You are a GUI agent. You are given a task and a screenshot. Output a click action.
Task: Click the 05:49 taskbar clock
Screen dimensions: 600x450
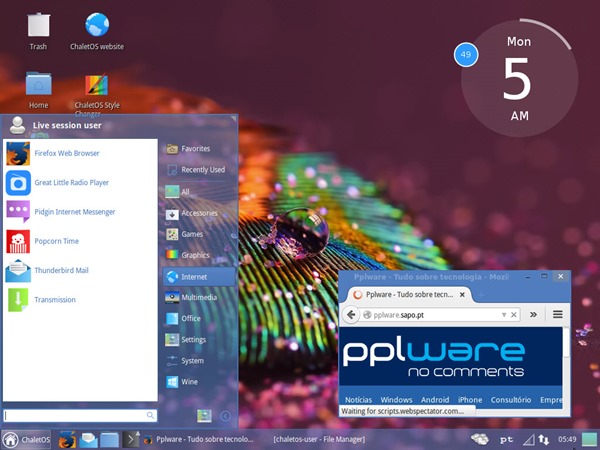[567, 439]
